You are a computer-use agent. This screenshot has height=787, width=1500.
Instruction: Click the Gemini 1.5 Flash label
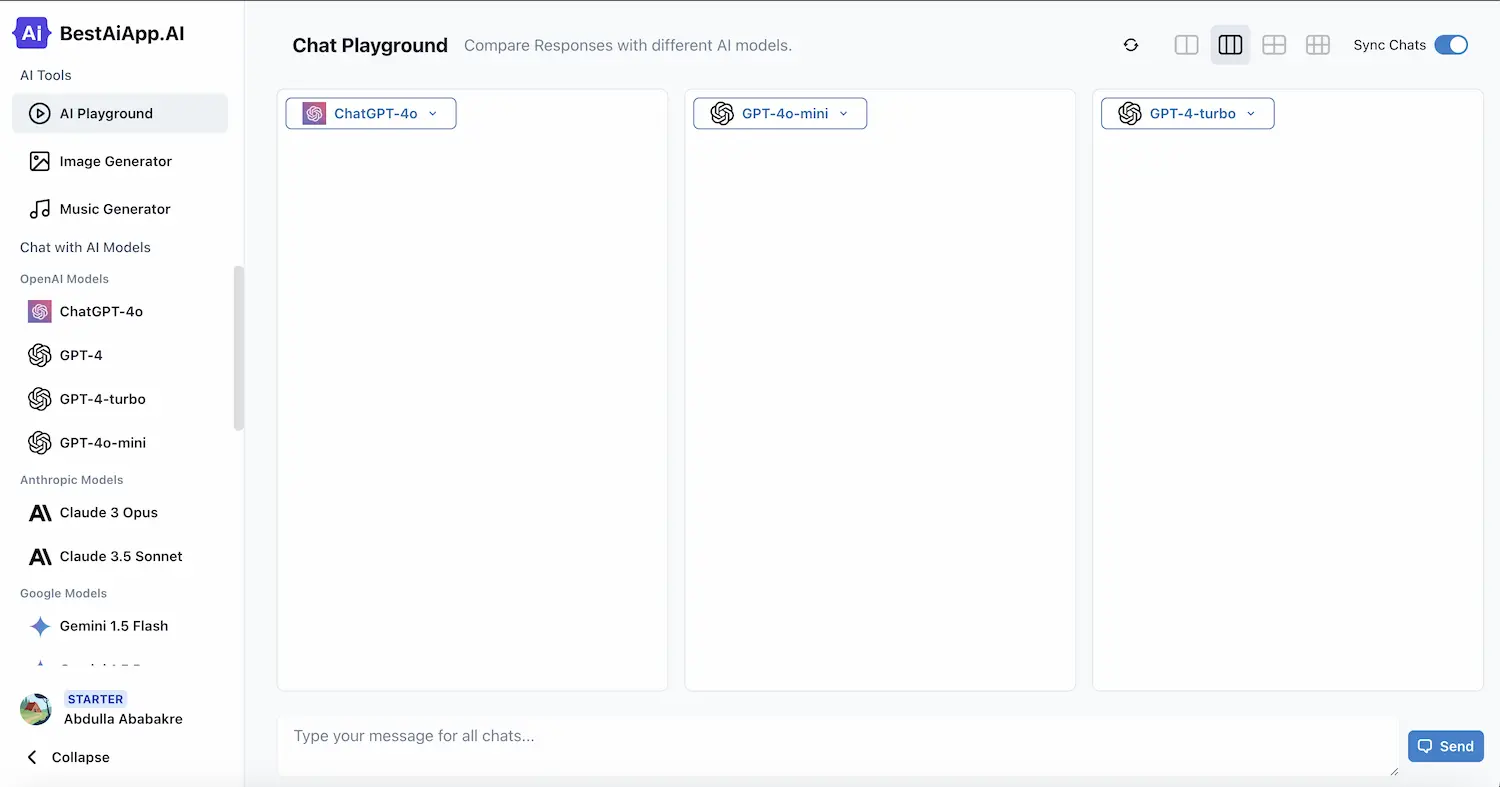tap(114, 626)
